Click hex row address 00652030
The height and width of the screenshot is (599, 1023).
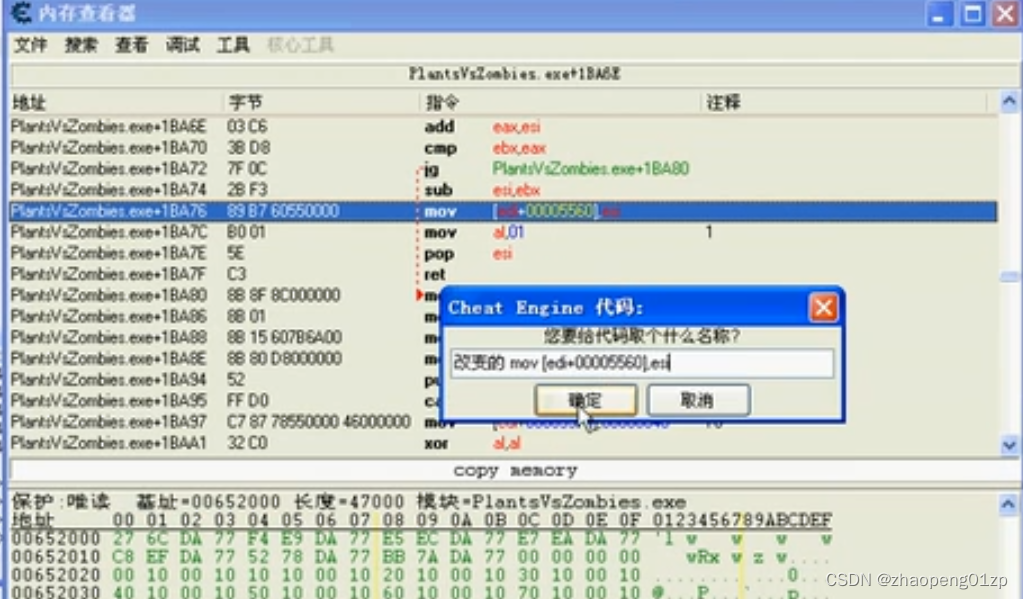56,592
